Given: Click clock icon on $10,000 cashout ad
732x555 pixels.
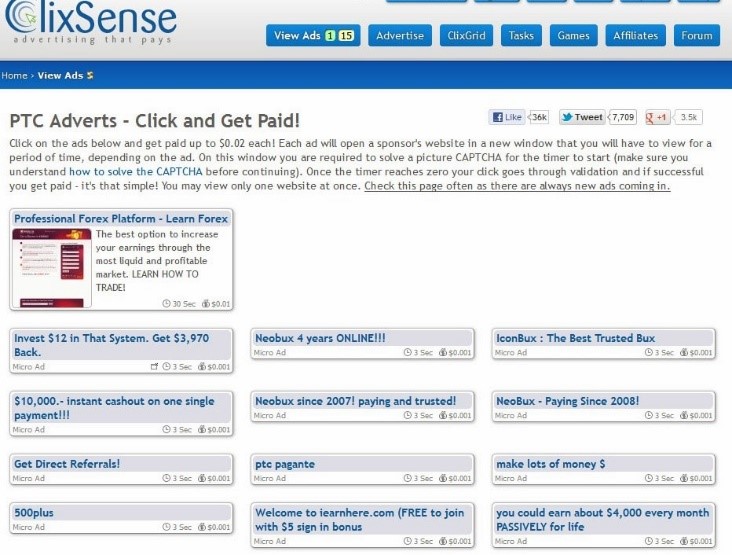Looking at the screenshot, I should 166,429.
